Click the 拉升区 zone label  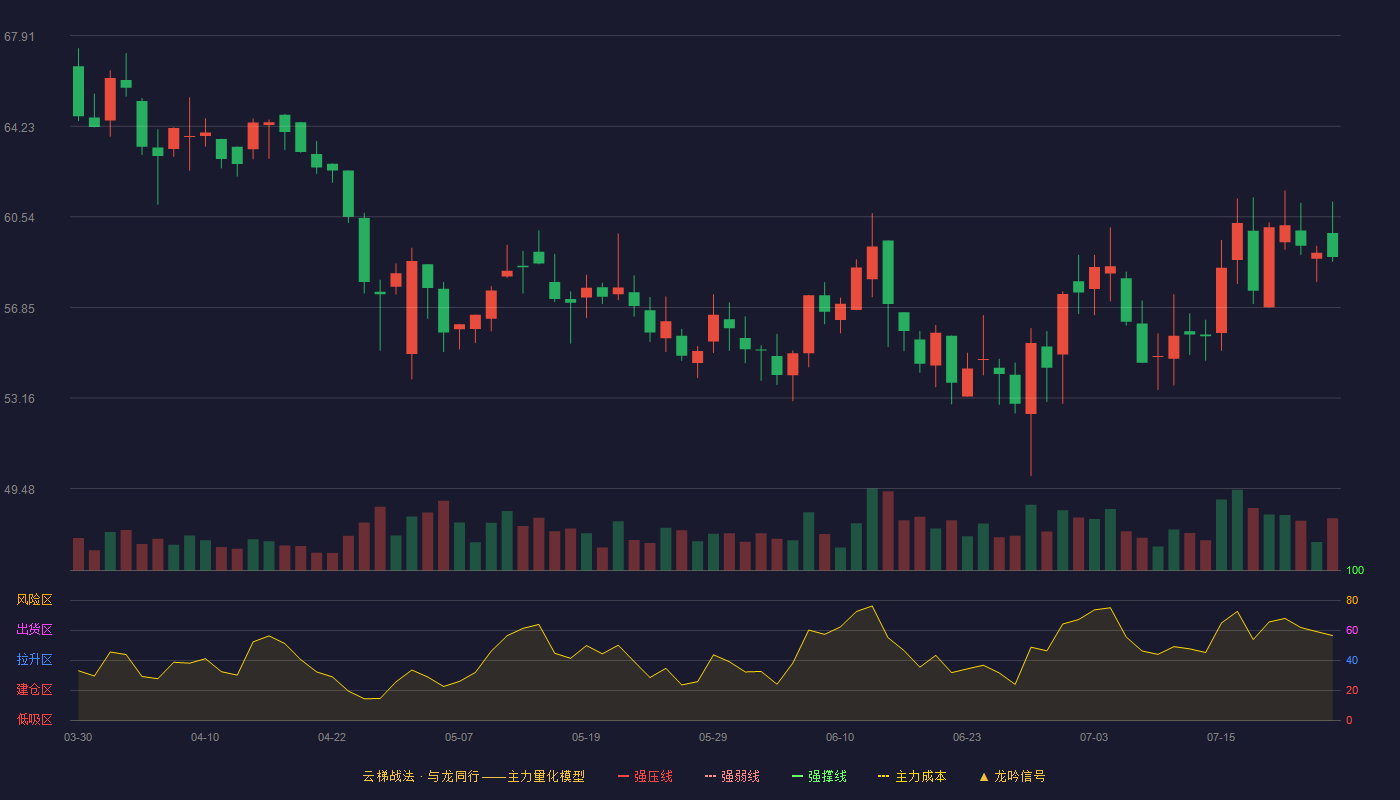tap(34, 660)
